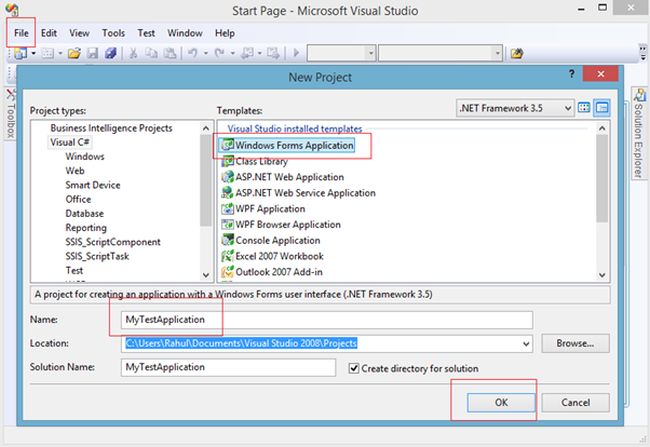Click the Location path text field
Image resolution: width=650 pixels, height=447 pixels.
coord(319,344)
